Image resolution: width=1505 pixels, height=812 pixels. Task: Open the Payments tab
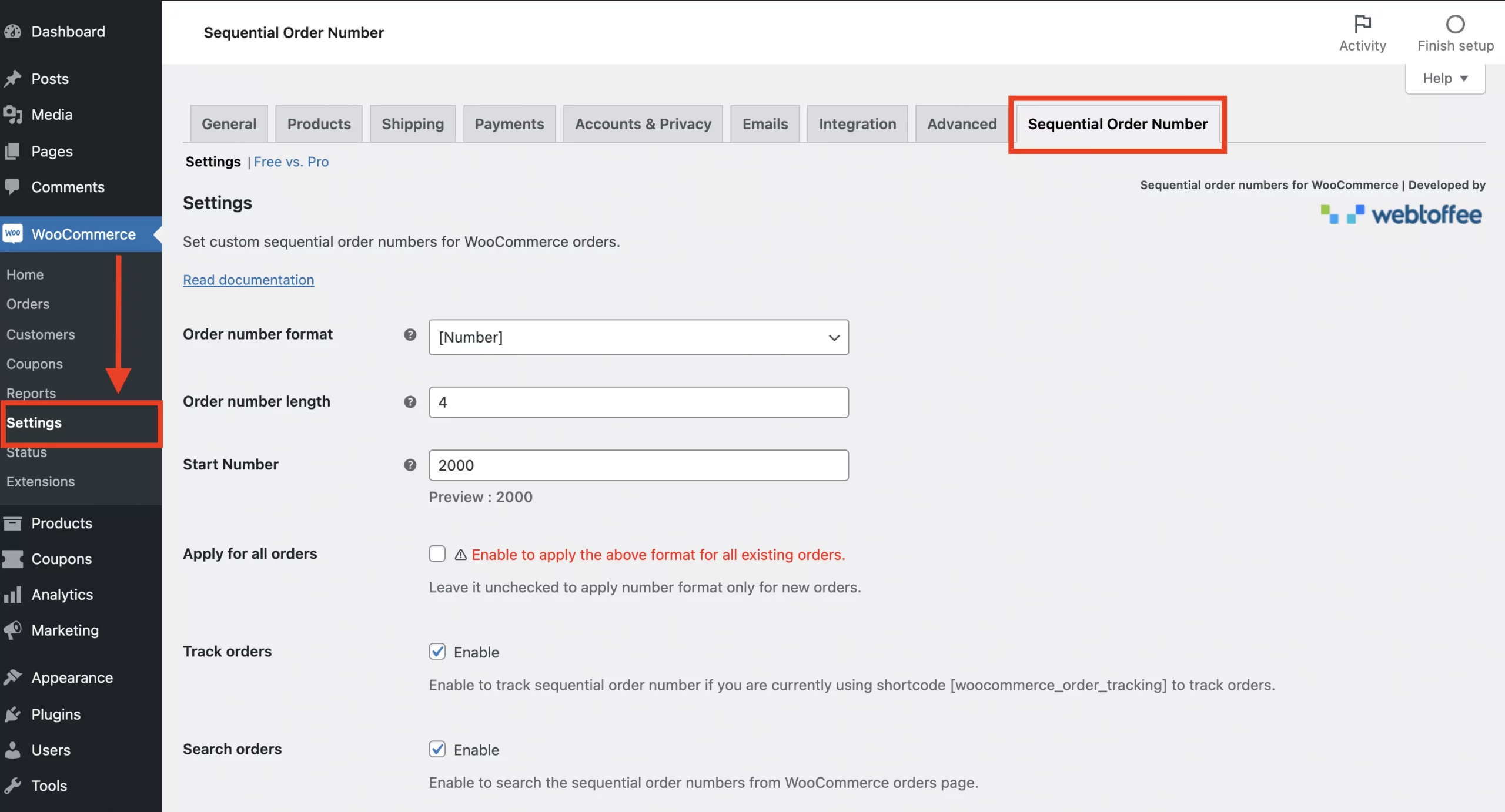tap(509, 124)
